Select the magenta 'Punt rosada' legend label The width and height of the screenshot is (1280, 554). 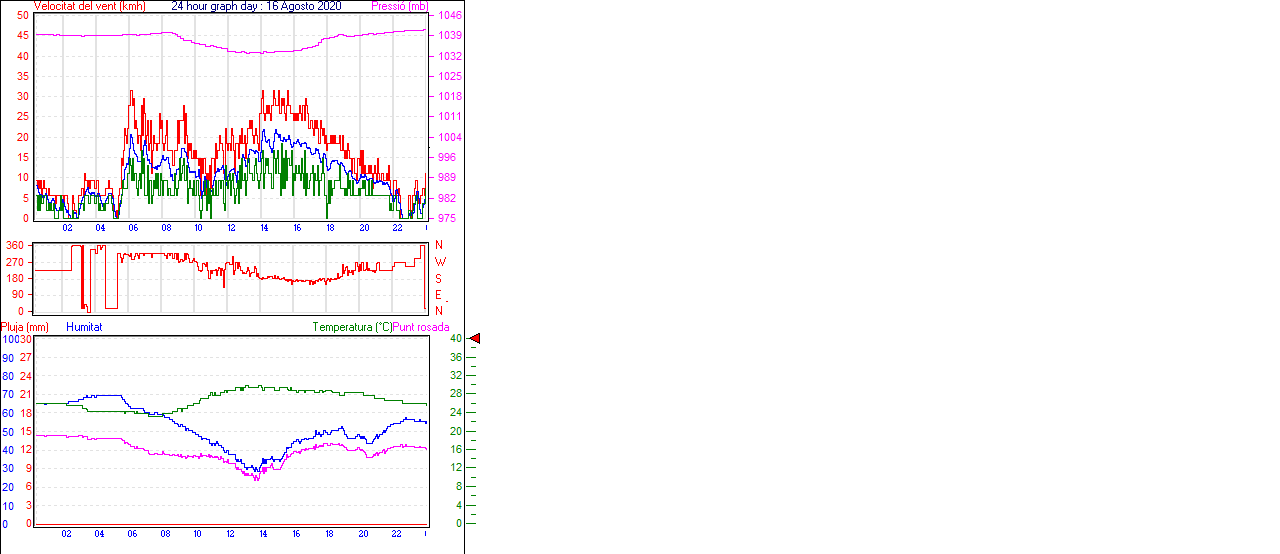[421, 327]
